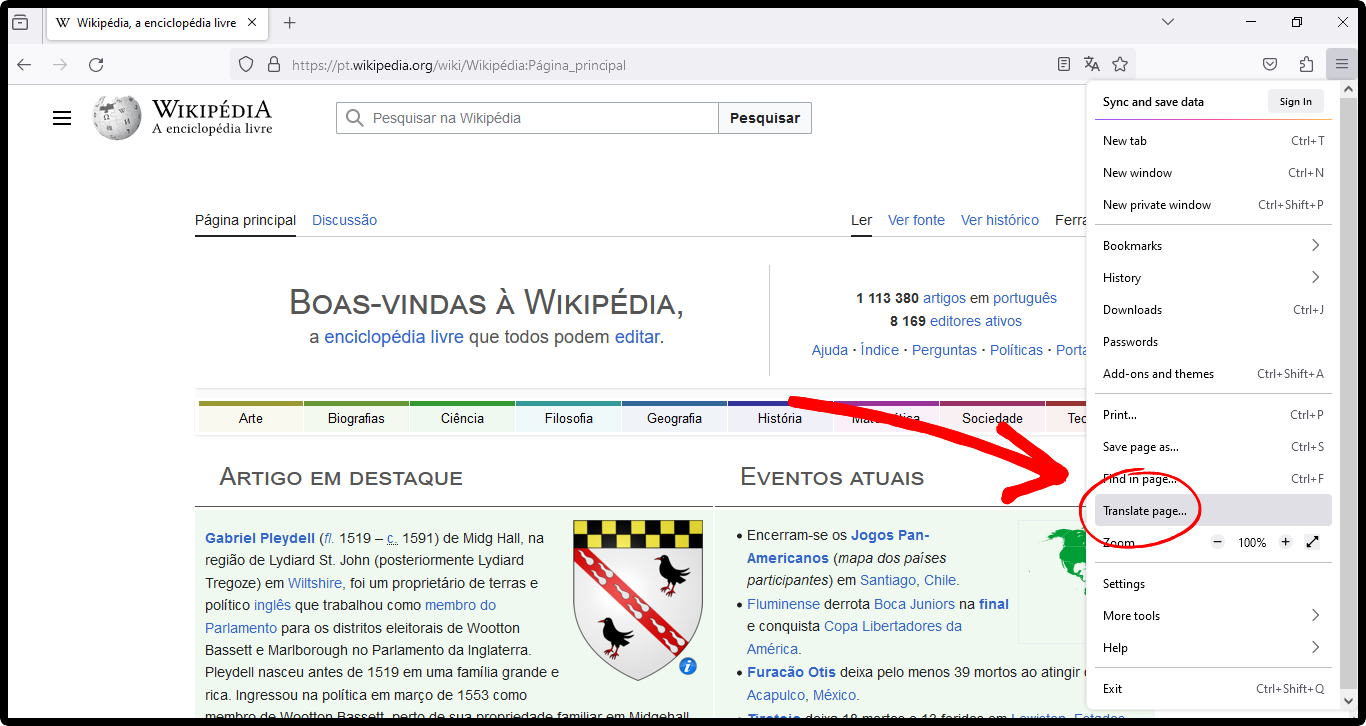
Task: Reset zoom by clicking 100%
Action: [x=1252, y=543]
